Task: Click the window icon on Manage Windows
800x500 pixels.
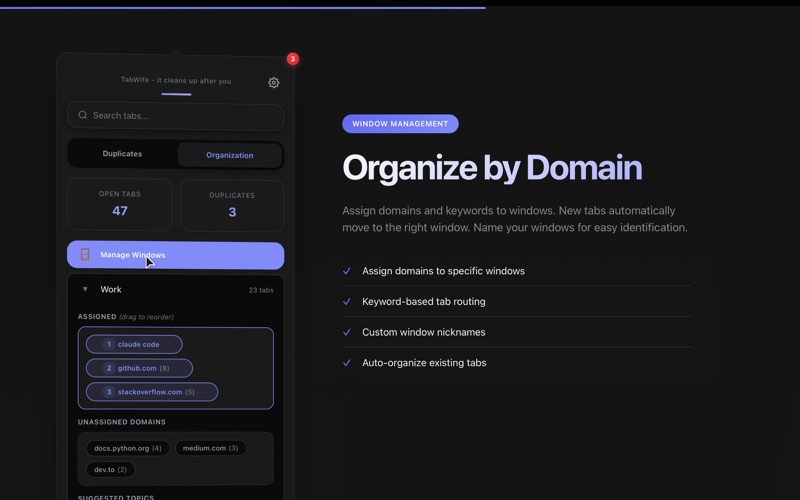Action: tap(85, 255)
